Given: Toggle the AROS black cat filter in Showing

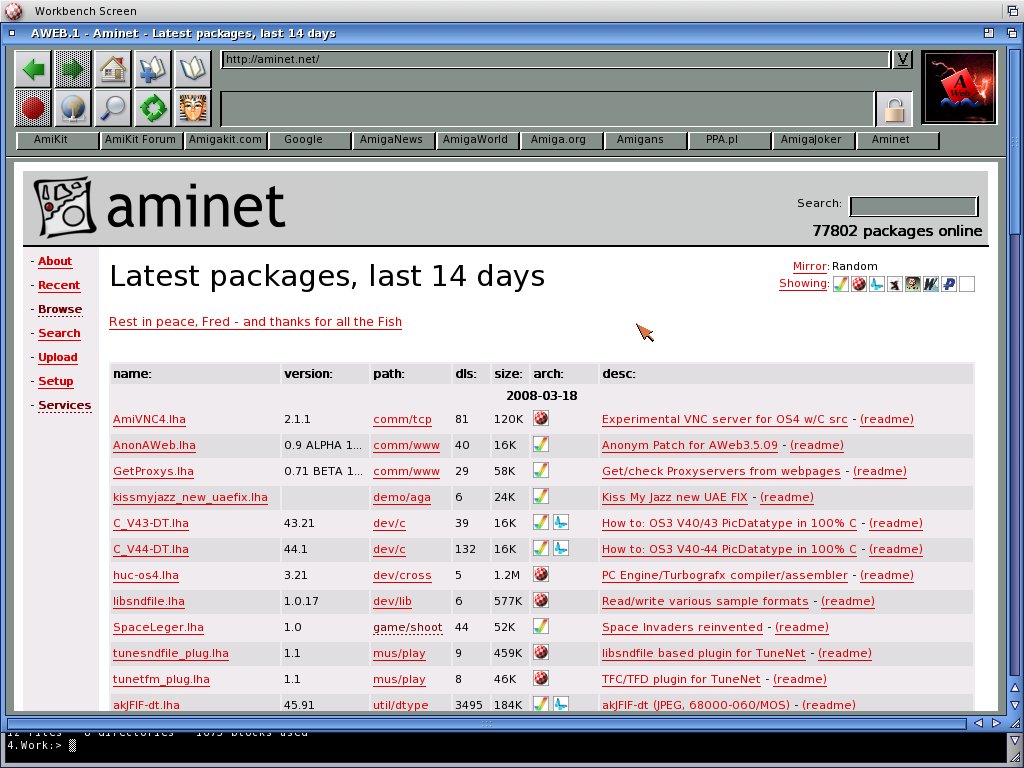Looking at the screenshot, I should click(895, 284).
